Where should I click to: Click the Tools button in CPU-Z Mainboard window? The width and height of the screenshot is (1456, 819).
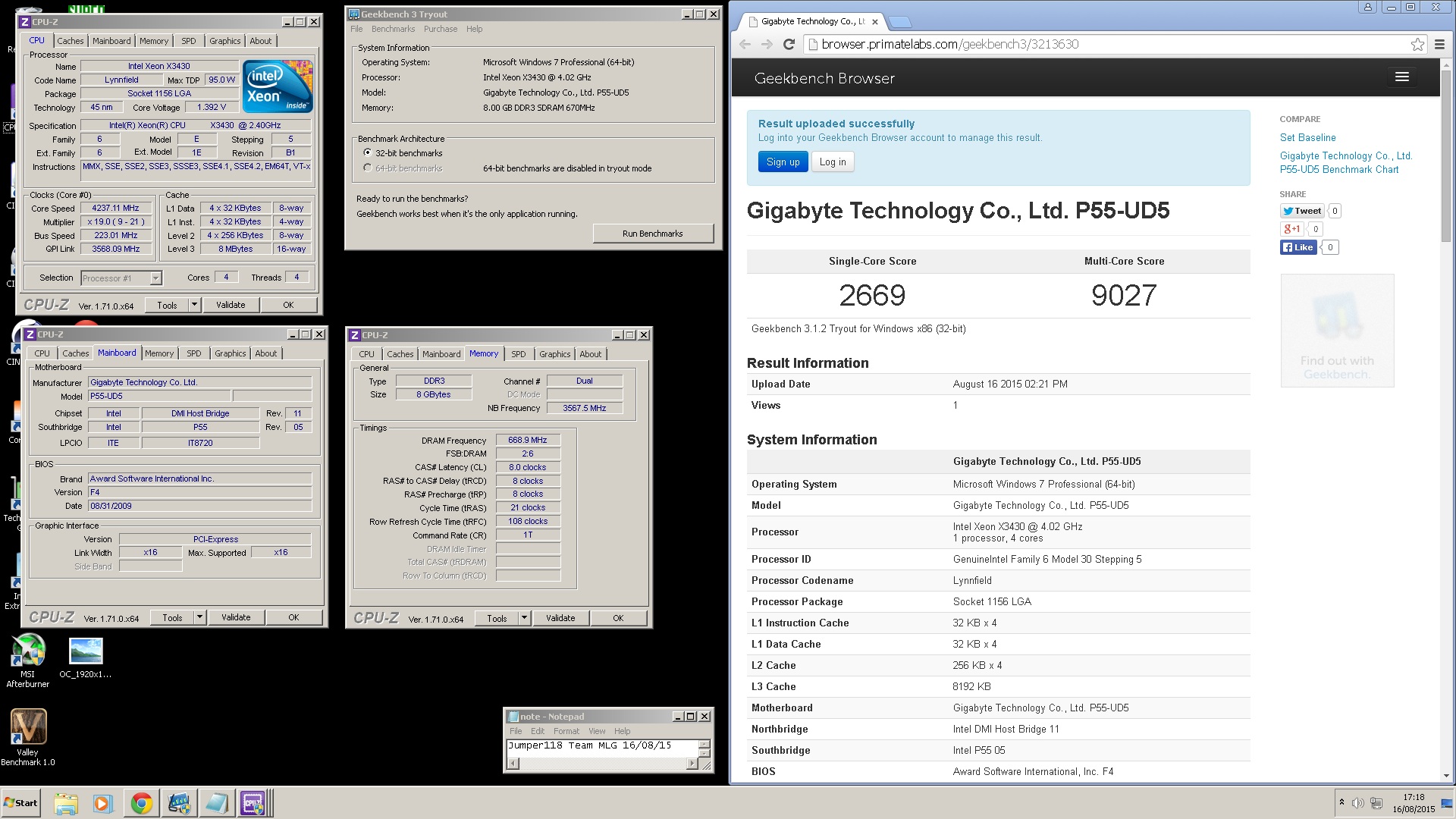point(172,617)
